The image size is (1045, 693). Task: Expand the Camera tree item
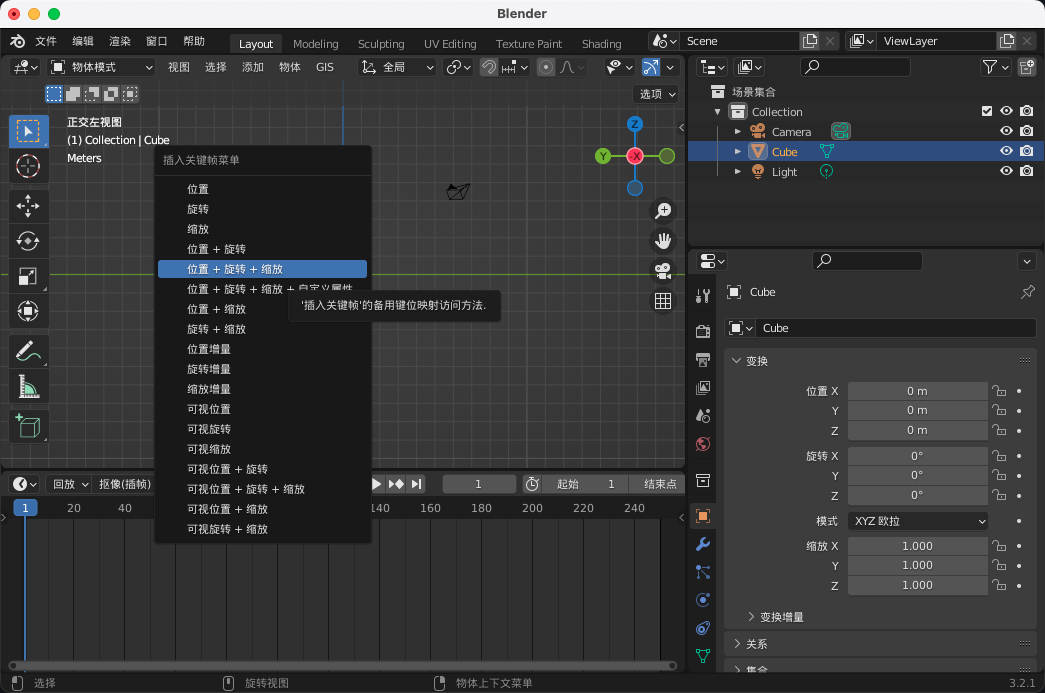(738, 132)
